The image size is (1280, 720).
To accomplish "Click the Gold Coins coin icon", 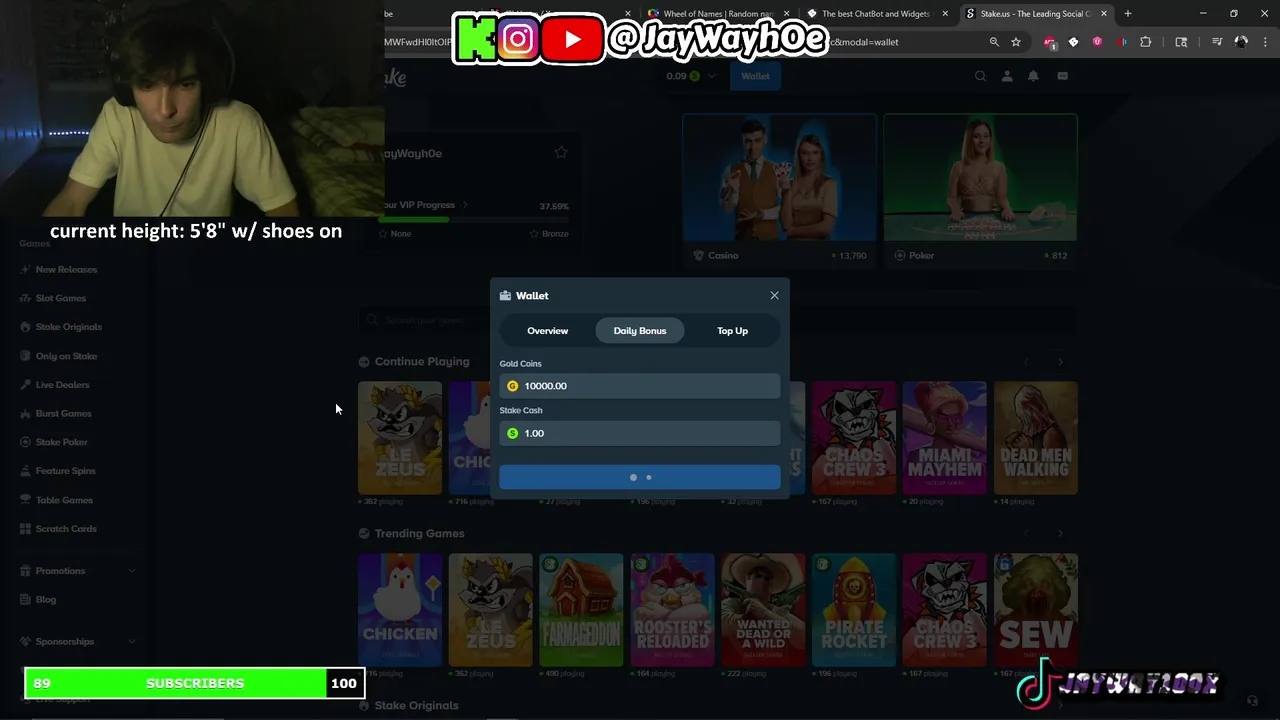I will (513, 386).
